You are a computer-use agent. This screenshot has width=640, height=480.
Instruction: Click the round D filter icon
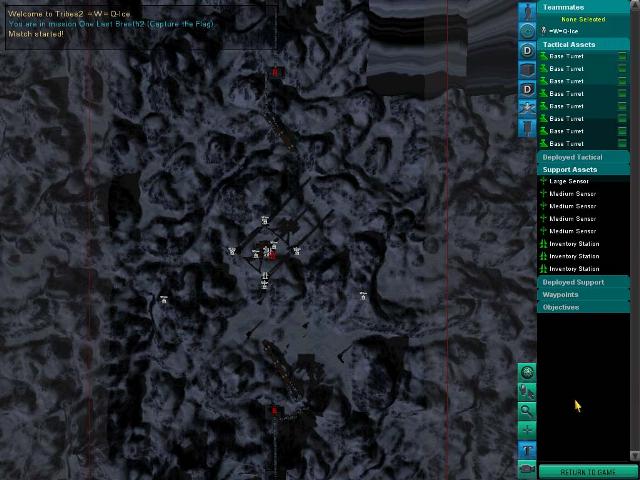527,51
